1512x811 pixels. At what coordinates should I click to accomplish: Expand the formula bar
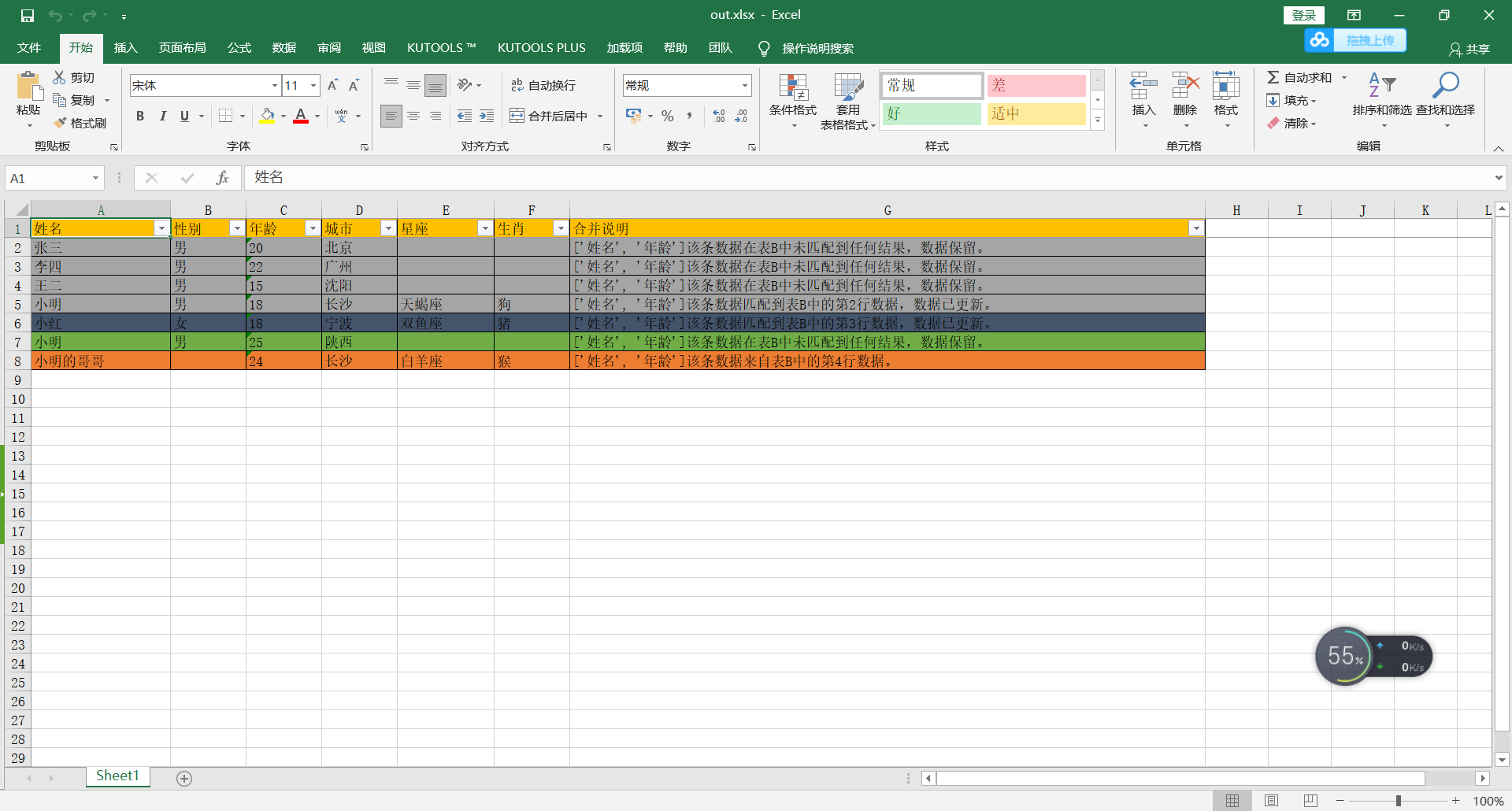tap(1499, 178)
